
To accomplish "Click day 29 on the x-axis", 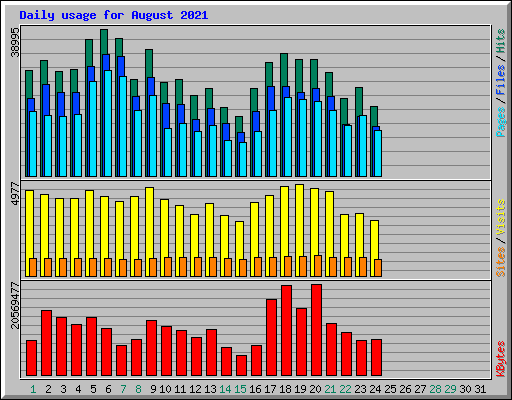I will tap(450, 389).
